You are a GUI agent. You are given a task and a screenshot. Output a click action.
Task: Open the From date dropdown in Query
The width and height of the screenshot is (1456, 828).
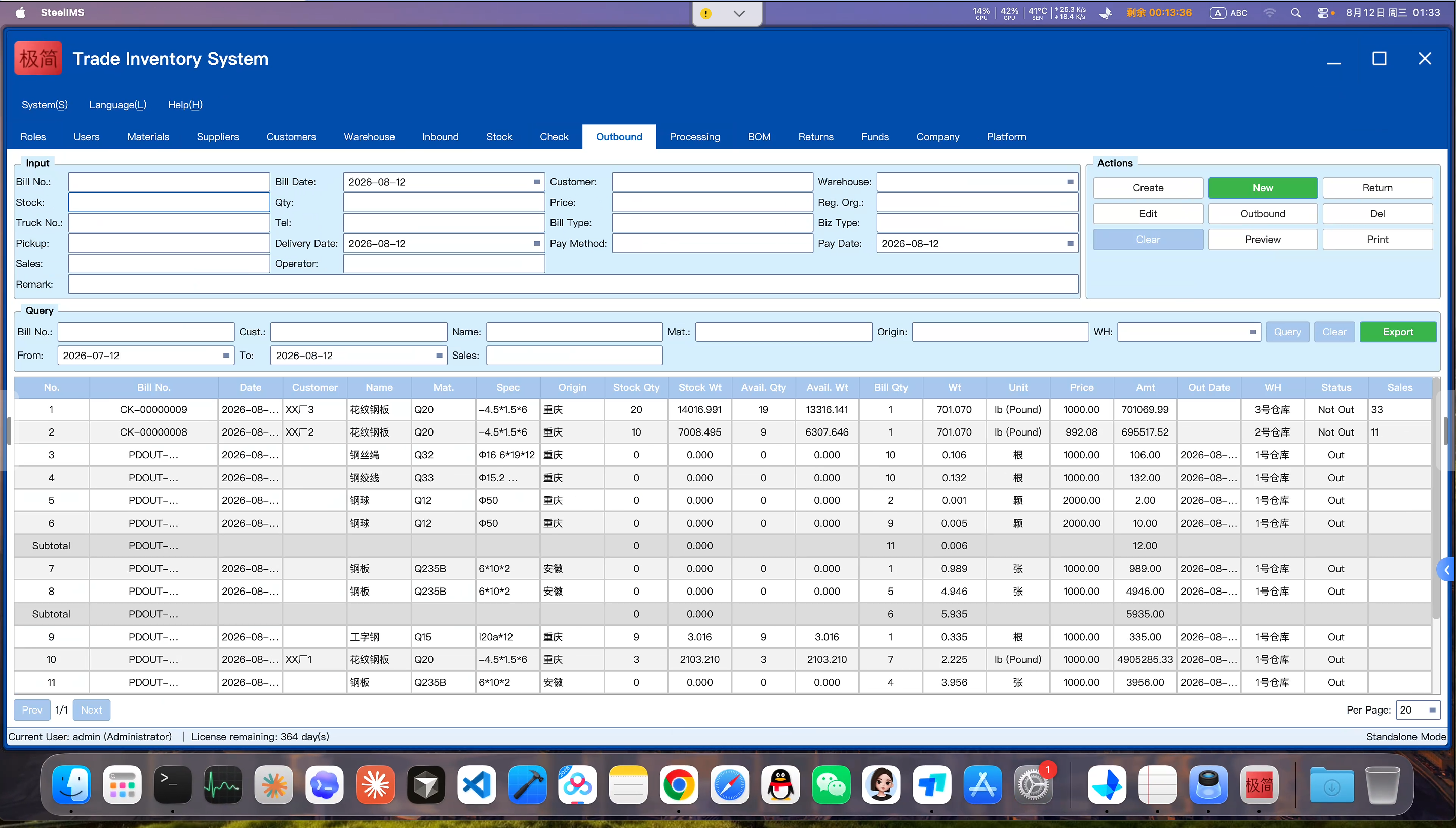point(226,356)
